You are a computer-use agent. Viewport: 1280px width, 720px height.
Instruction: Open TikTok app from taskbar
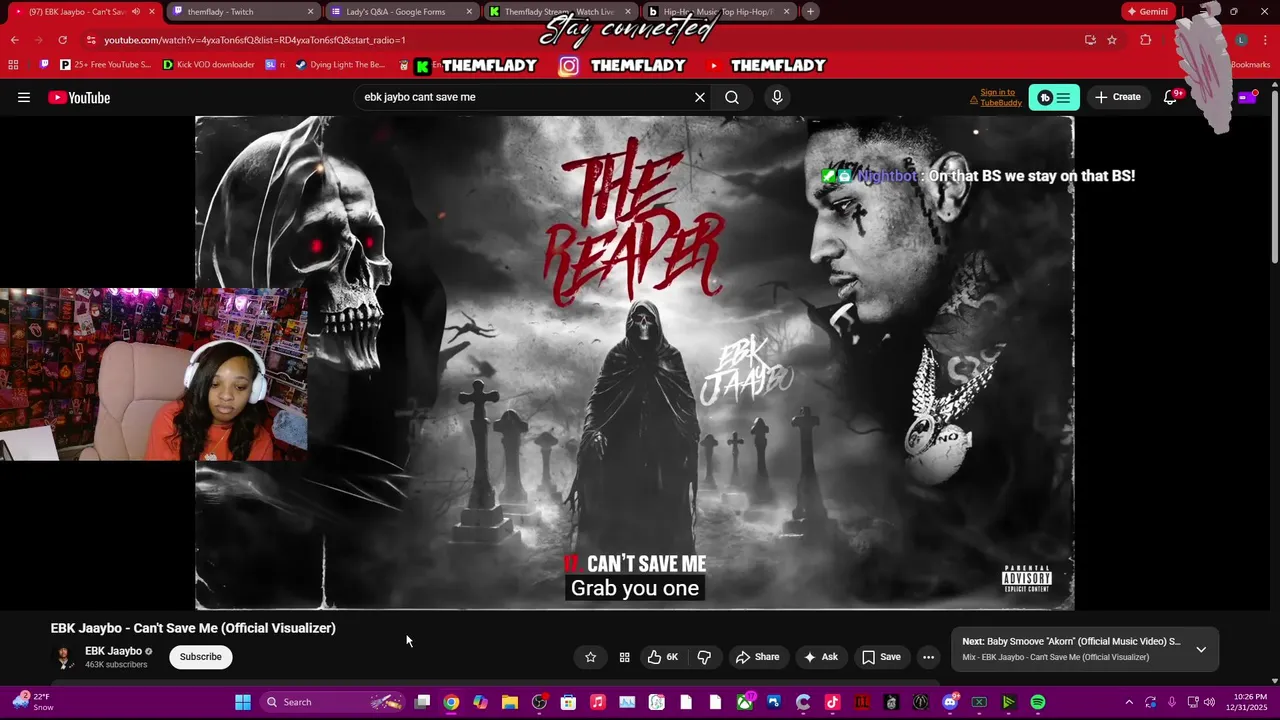click(x=832, y=702)
